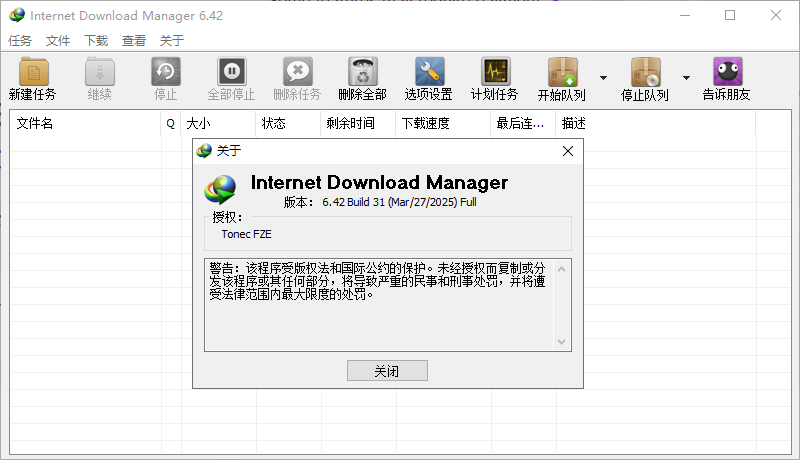Sort by the 文件名 column header
The width and height of the screenshot is (800, 460).
(x=85, y=123)
